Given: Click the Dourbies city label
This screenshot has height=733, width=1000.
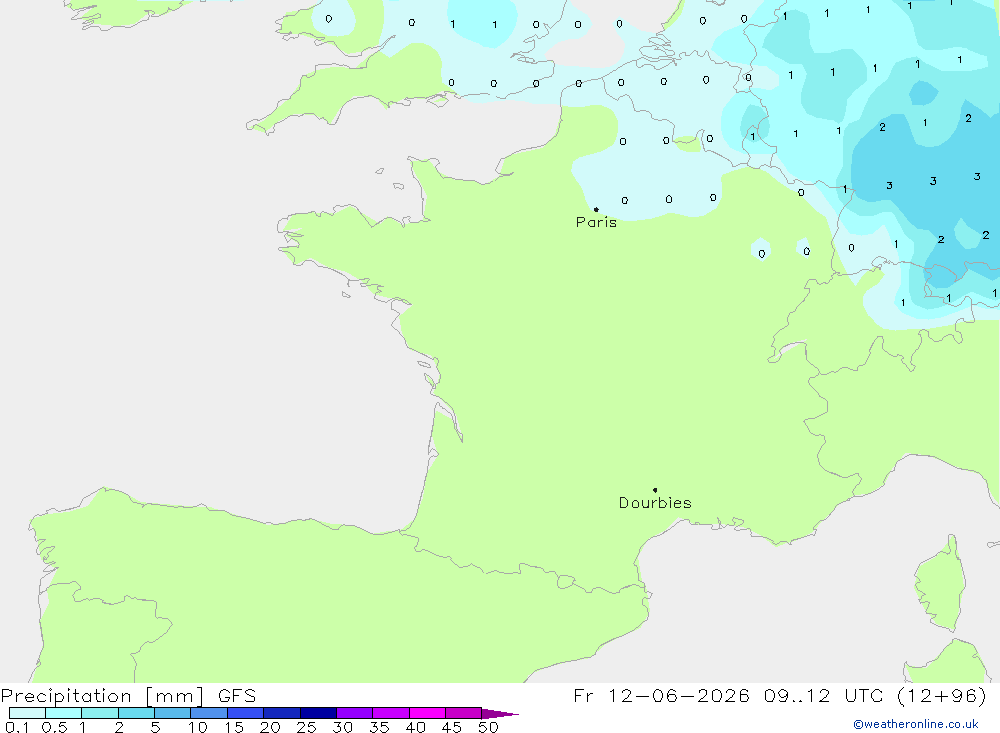Looking at the screenshot, I should 655,503.
